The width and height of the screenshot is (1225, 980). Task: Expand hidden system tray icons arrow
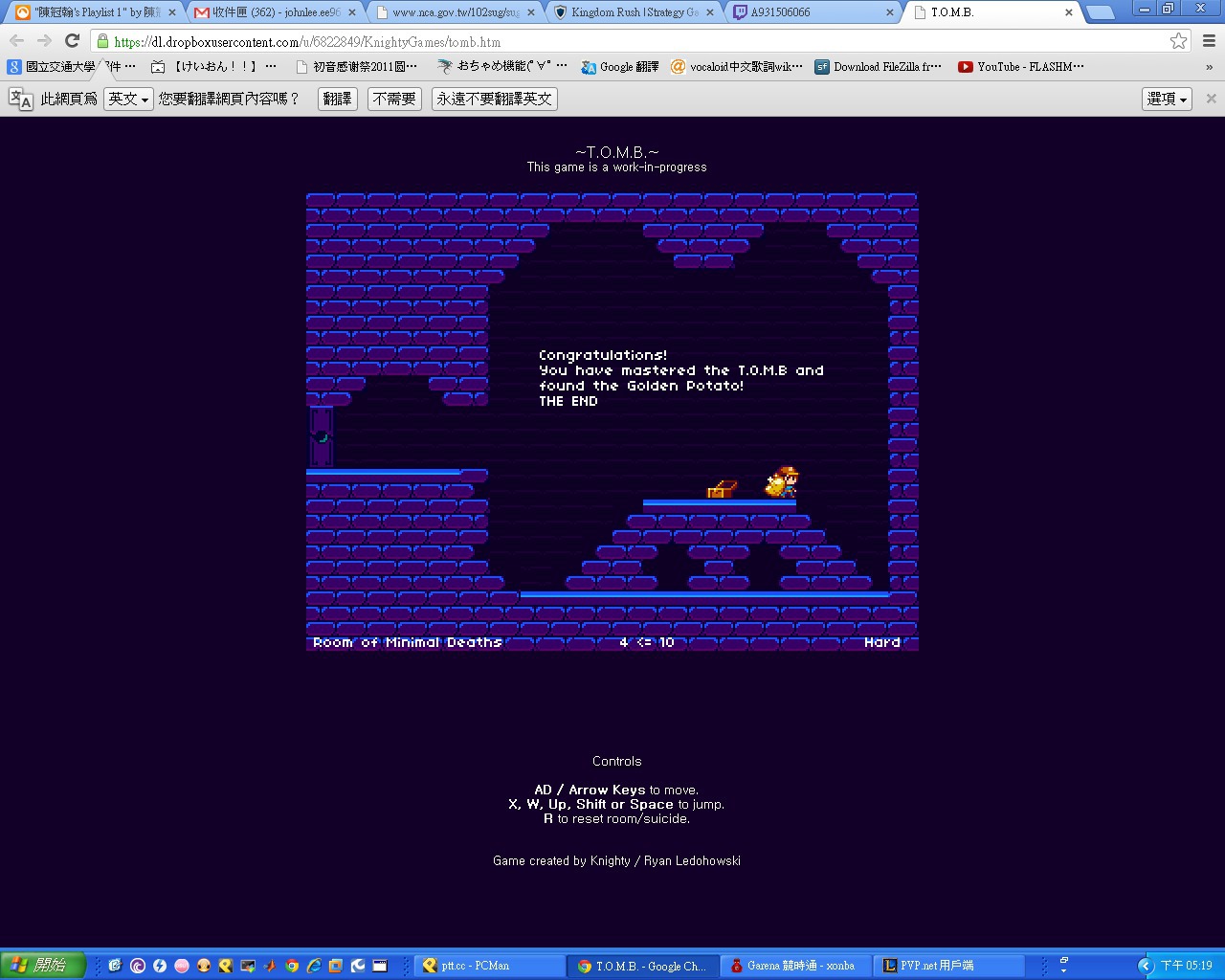(1145, 966)
